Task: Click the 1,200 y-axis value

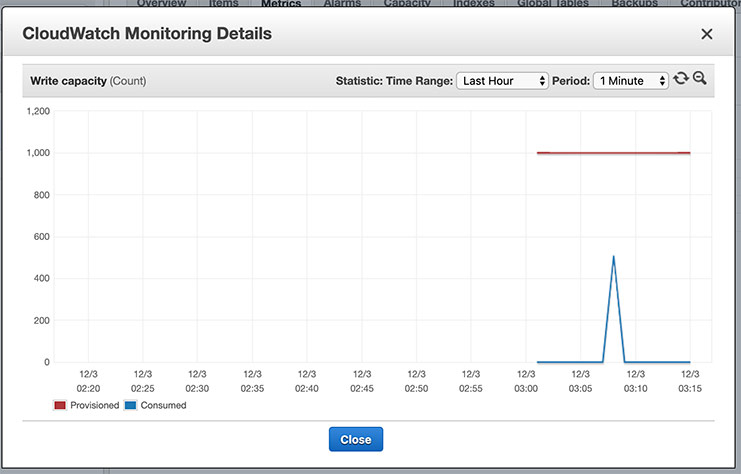Action: click(38, 111)
